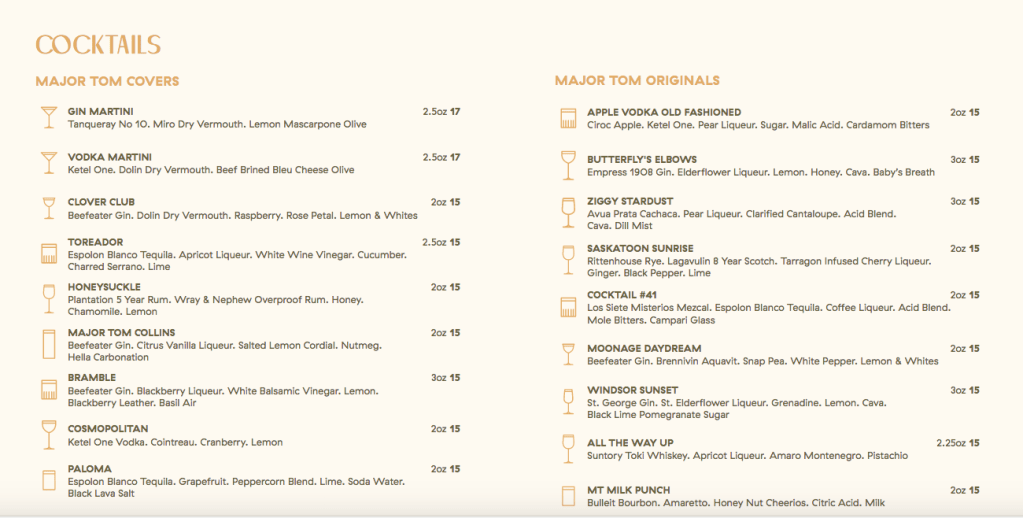Click the martini glass icon by Cosmopolitan
The width and height of the screenshot is (1023, 518).
(x=48, y=434)
